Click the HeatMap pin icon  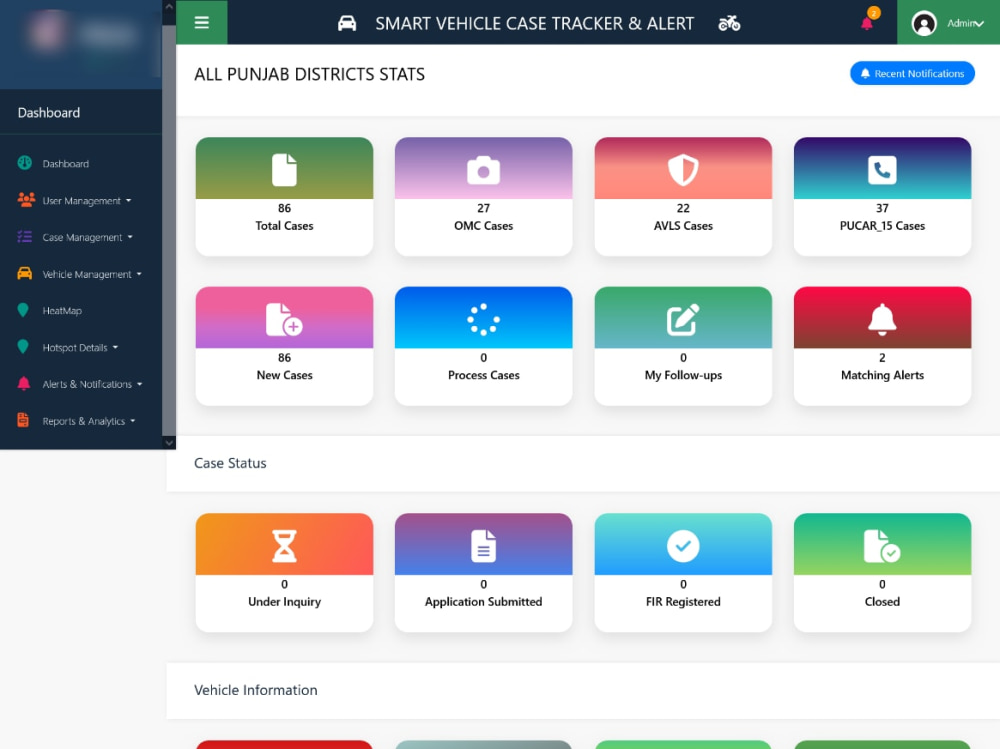click(23, 310)
